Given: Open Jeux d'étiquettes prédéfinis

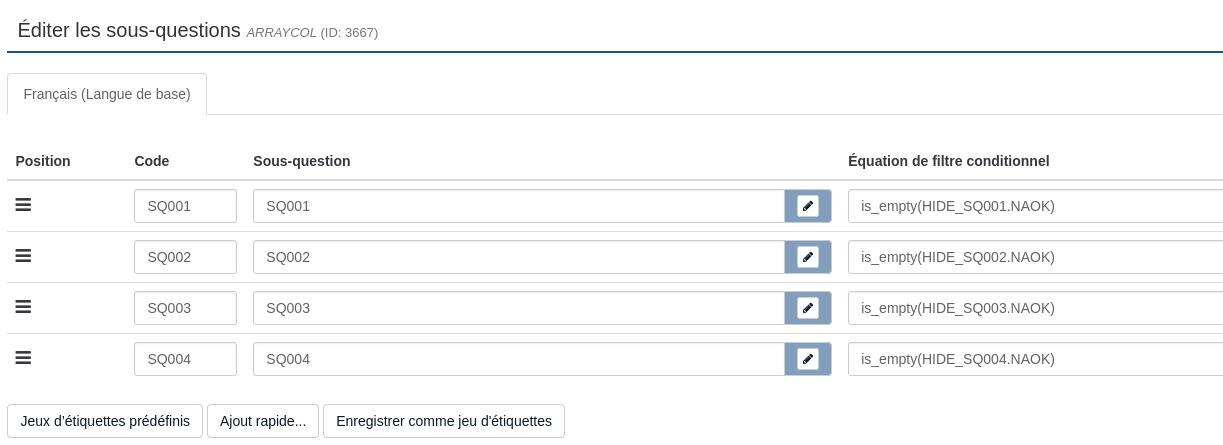Looking at the screenshot, I should 105,421.
